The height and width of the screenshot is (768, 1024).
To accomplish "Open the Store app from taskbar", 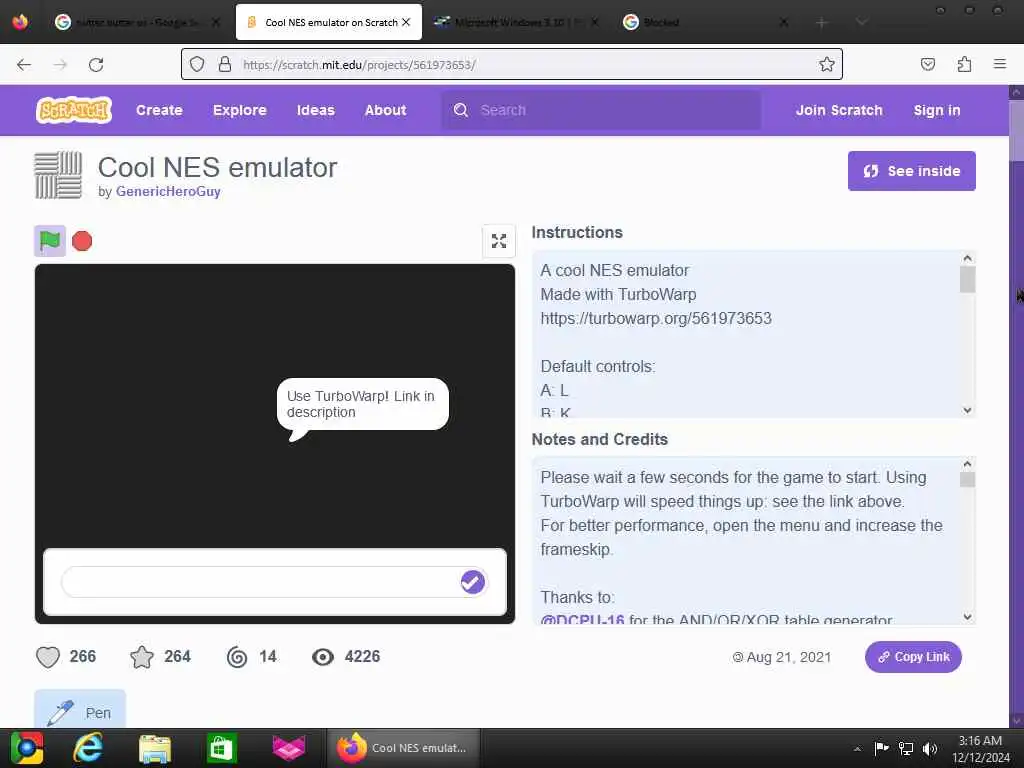I will 221,748.
